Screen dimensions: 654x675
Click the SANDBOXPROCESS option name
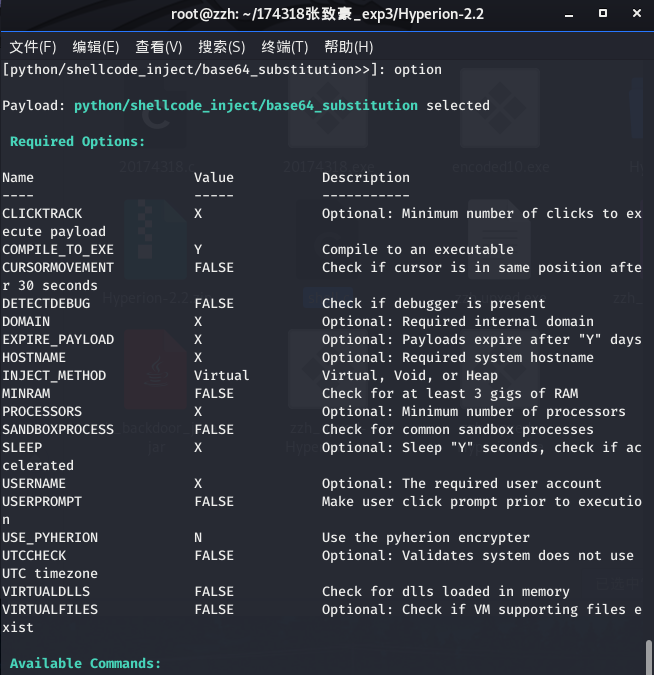(x=58, y=430)
